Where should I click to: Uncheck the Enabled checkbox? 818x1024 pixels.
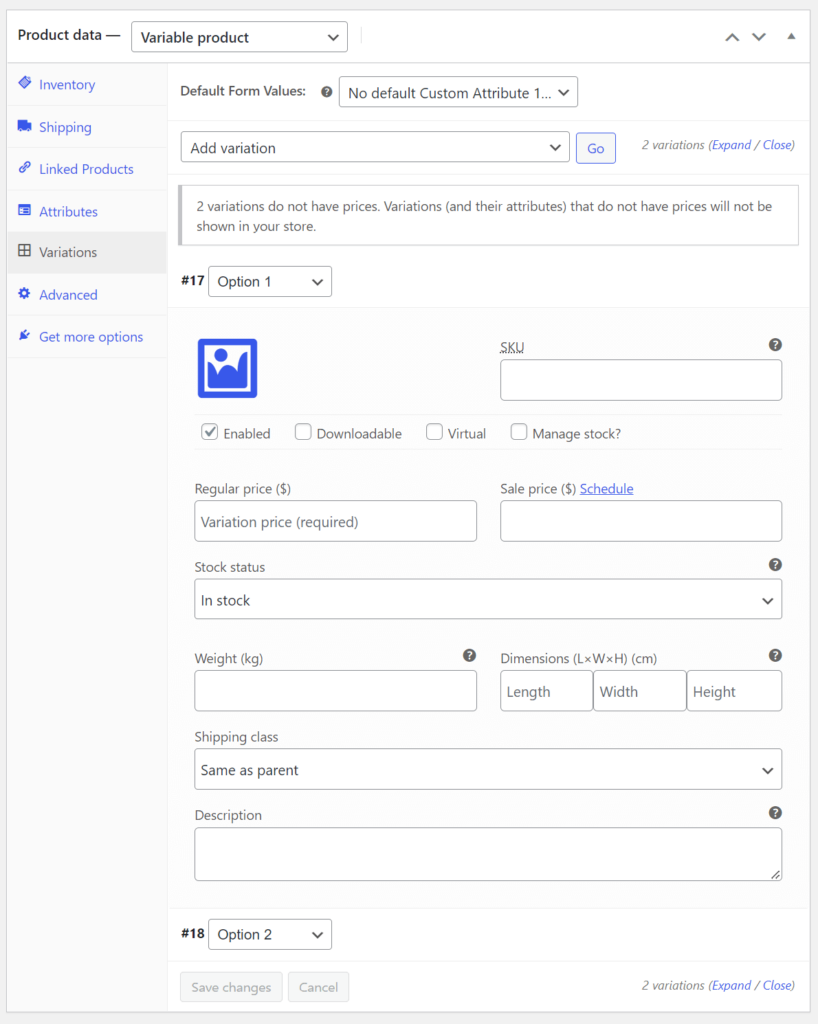coord(210,432)
